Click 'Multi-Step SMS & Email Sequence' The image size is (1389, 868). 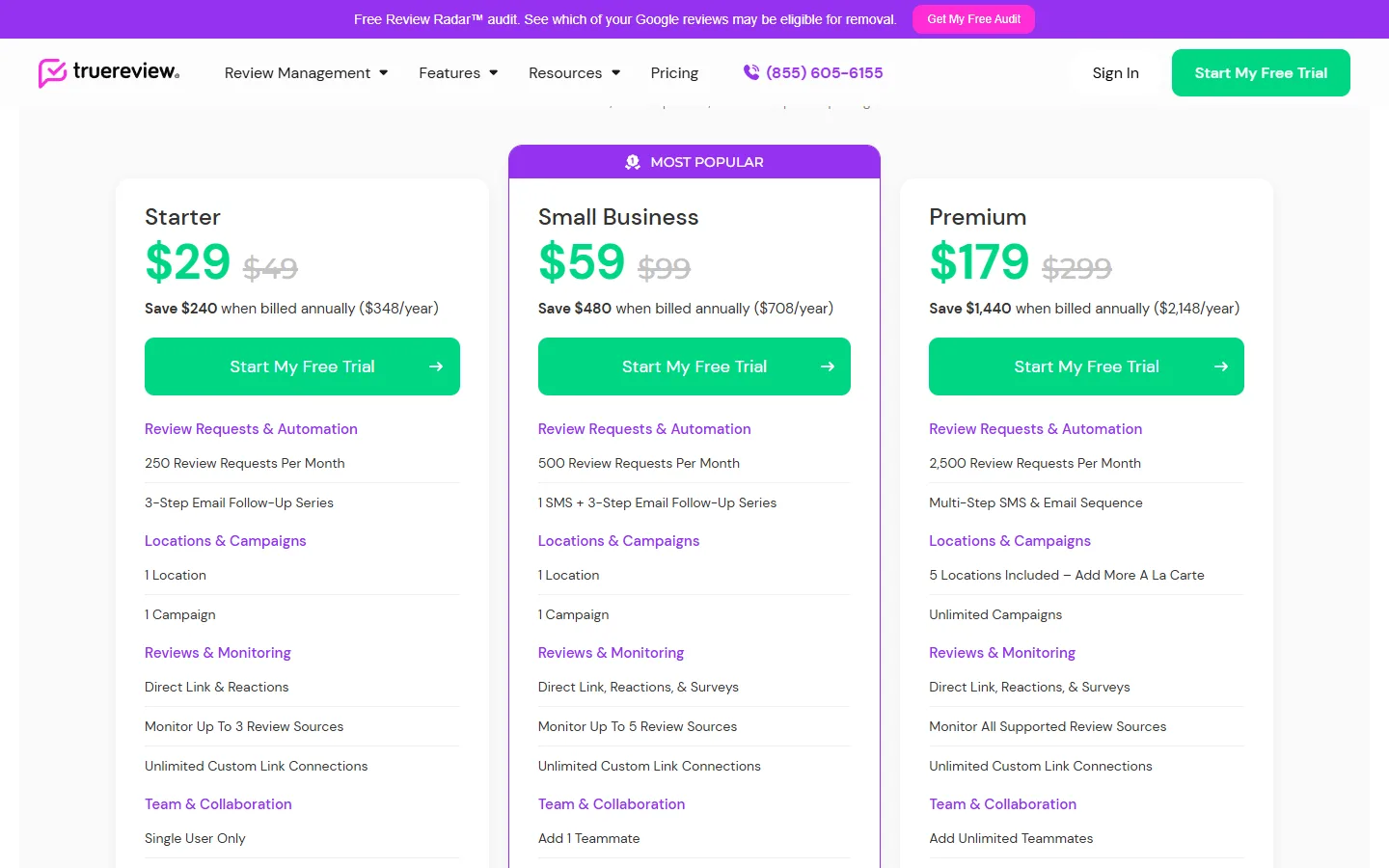point(1036,502)
